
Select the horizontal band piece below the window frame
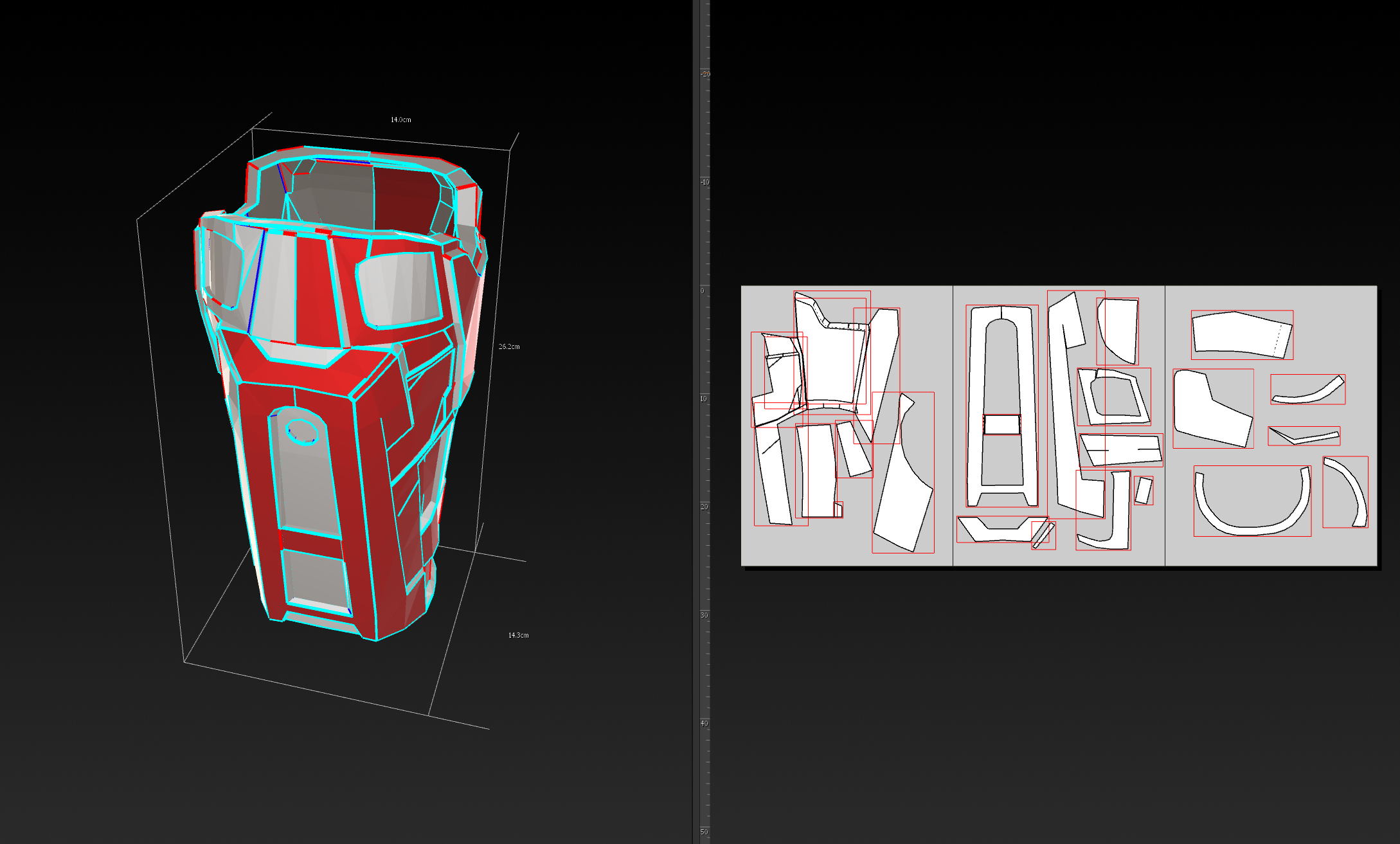(1122, 450)
